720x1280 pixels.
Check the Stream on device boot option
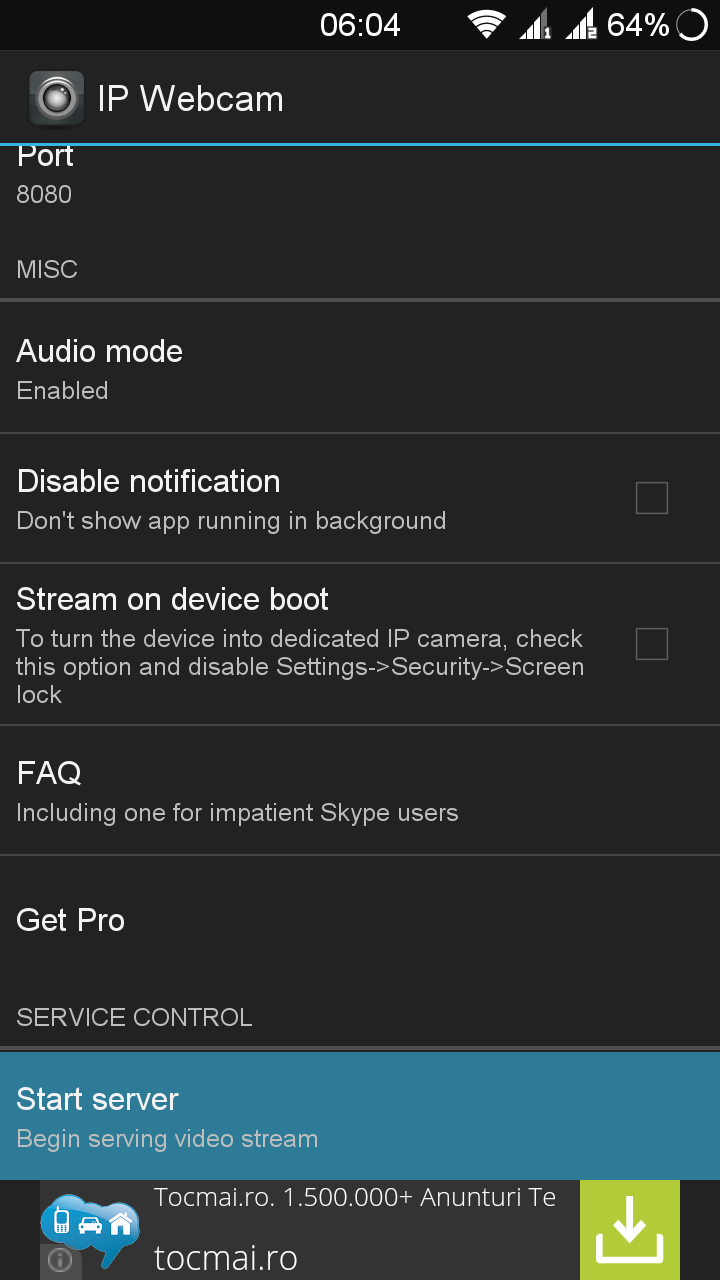point(652,644)
